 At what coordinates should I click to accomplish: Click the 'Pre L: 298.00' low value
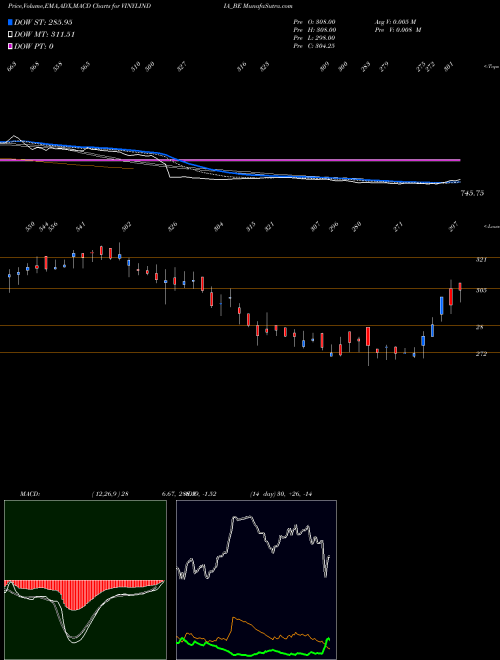pyautogui.click(x=314, y=38)
